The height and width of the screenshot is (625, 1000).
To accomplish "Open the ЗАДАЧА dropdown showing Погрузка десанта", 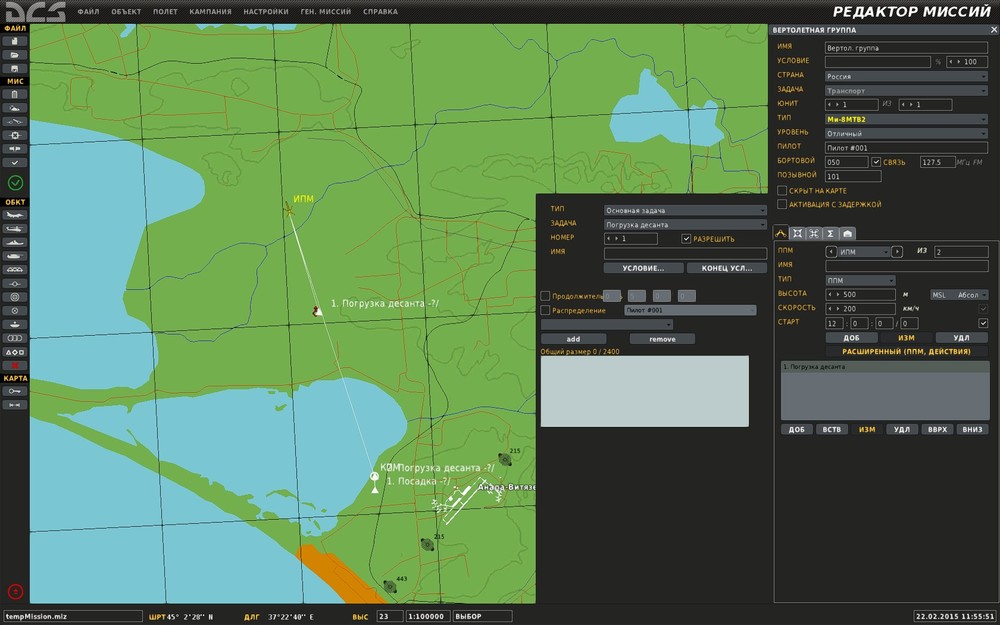I will 685,225.
